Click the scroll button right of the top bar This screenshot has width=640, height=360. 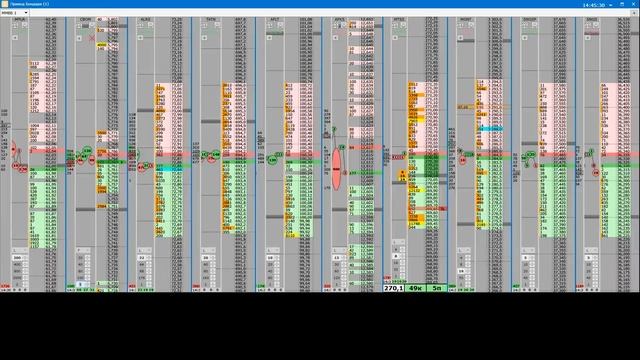[x=634, y=13]
